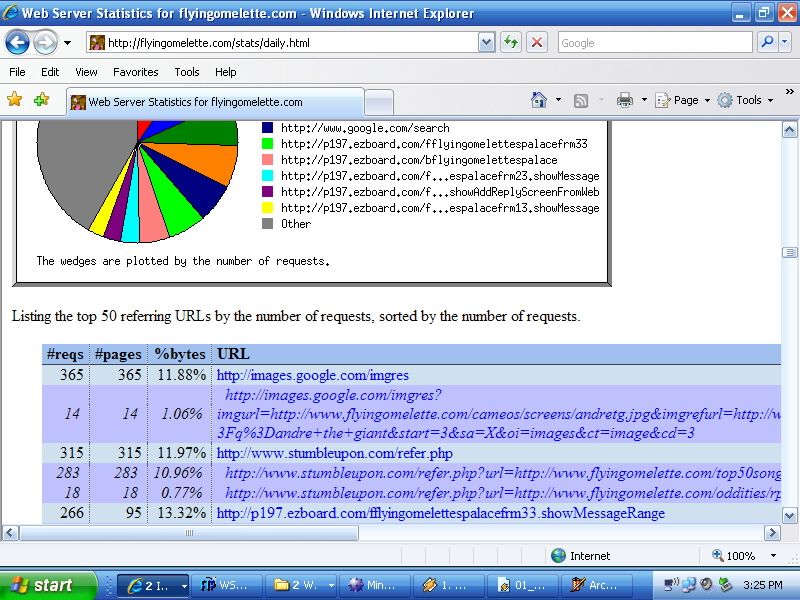Run search with the magnifier icon
This screenshot has height=600, width=800.
point(767,42)
